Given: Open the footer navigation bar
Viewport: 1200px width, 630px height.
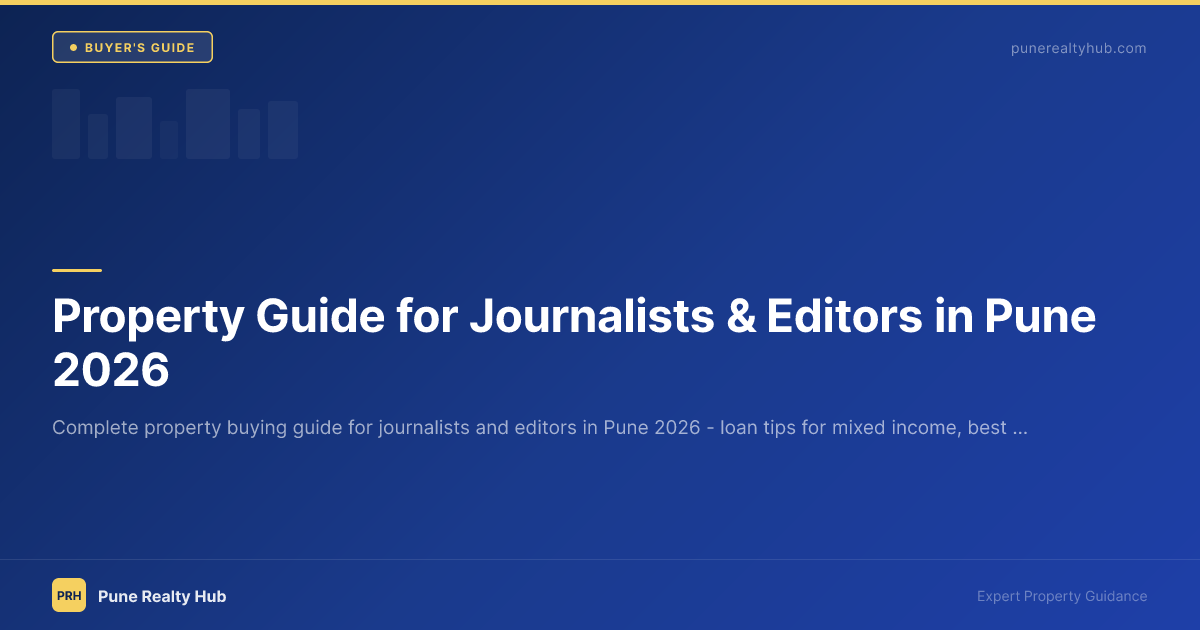Looking at the screenshot, I should (x=600, y=595).
